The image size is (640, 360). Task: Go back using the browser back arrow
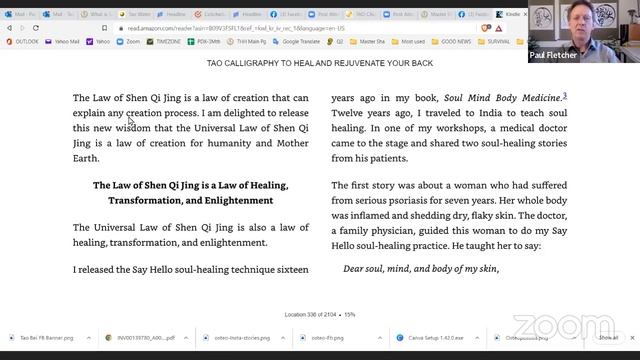[9, 28]
